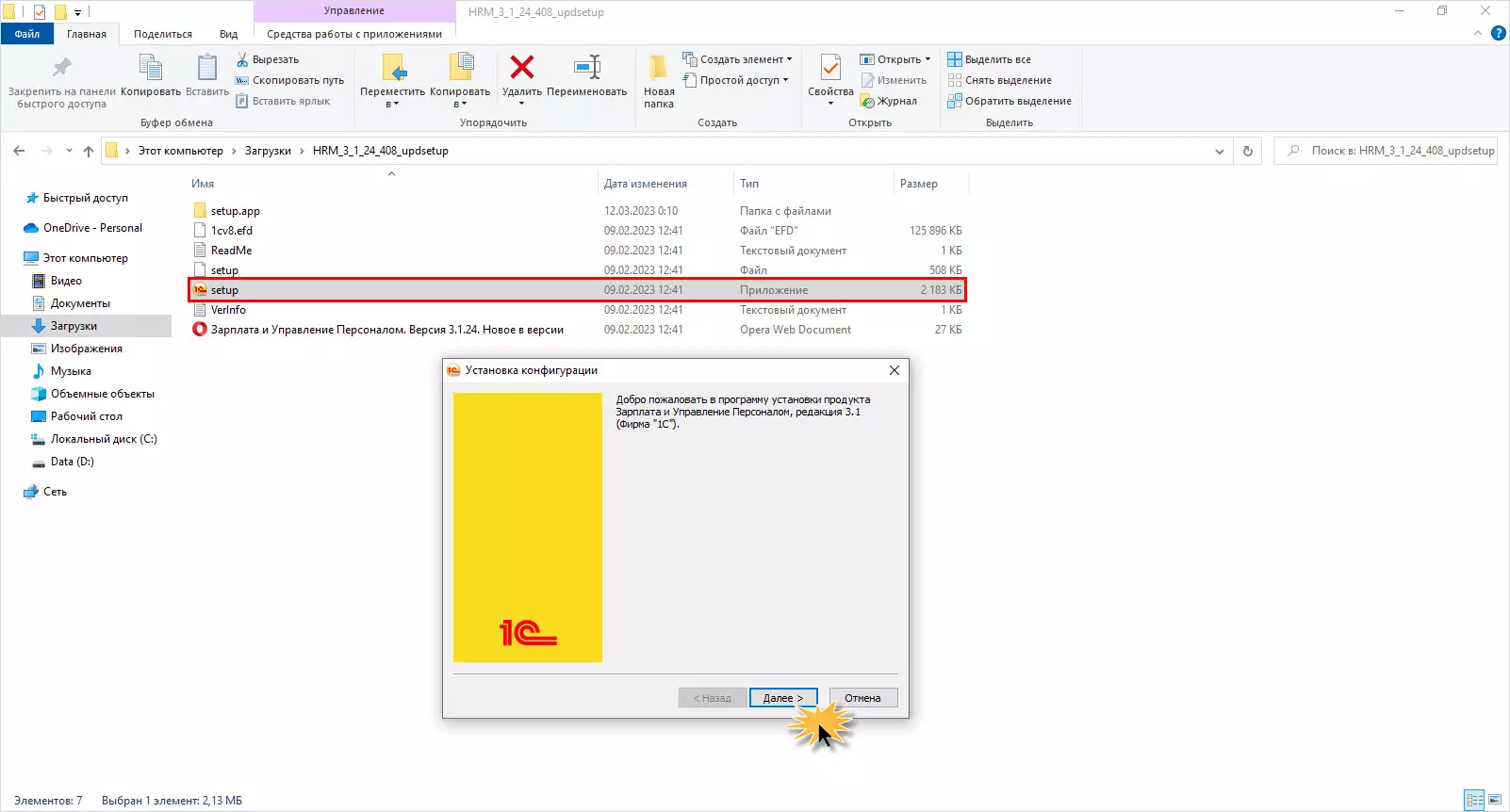
Task: Open the Средства работы с приложениями tab
Action: click(x=354, y=34)
